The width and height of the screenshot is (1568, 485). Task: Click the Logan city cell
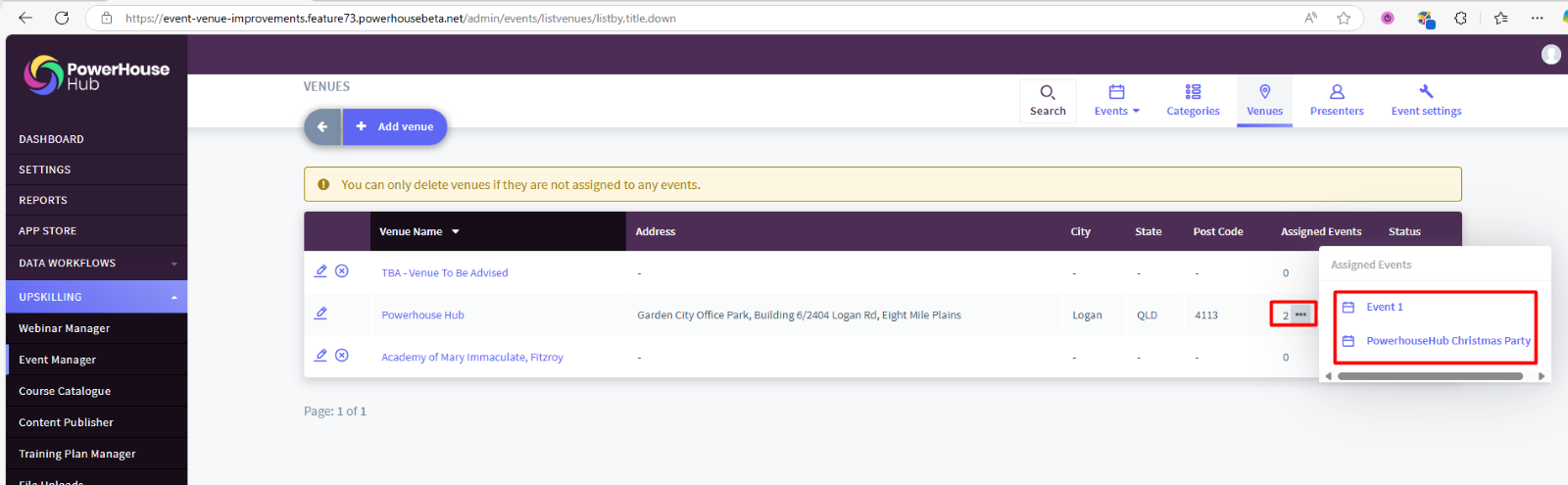(x=1087, y=315)
